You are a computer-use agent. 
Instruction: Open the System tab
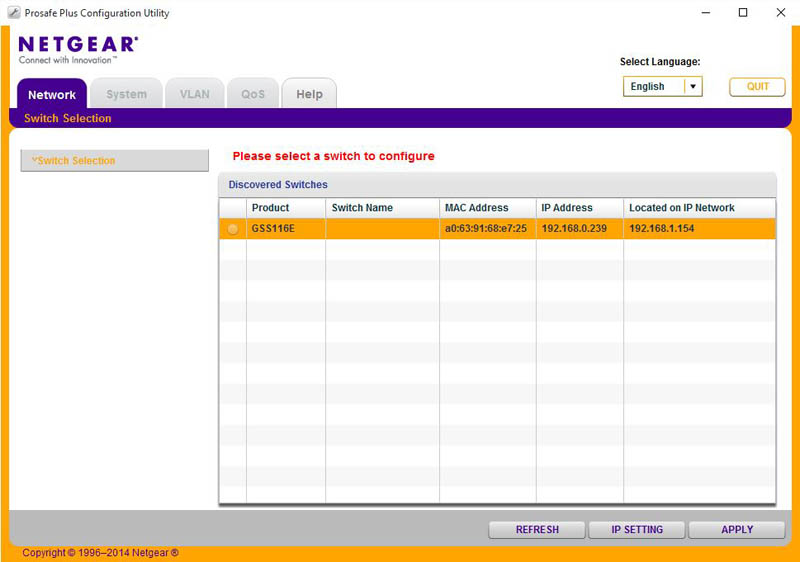(x=126, y=94)
